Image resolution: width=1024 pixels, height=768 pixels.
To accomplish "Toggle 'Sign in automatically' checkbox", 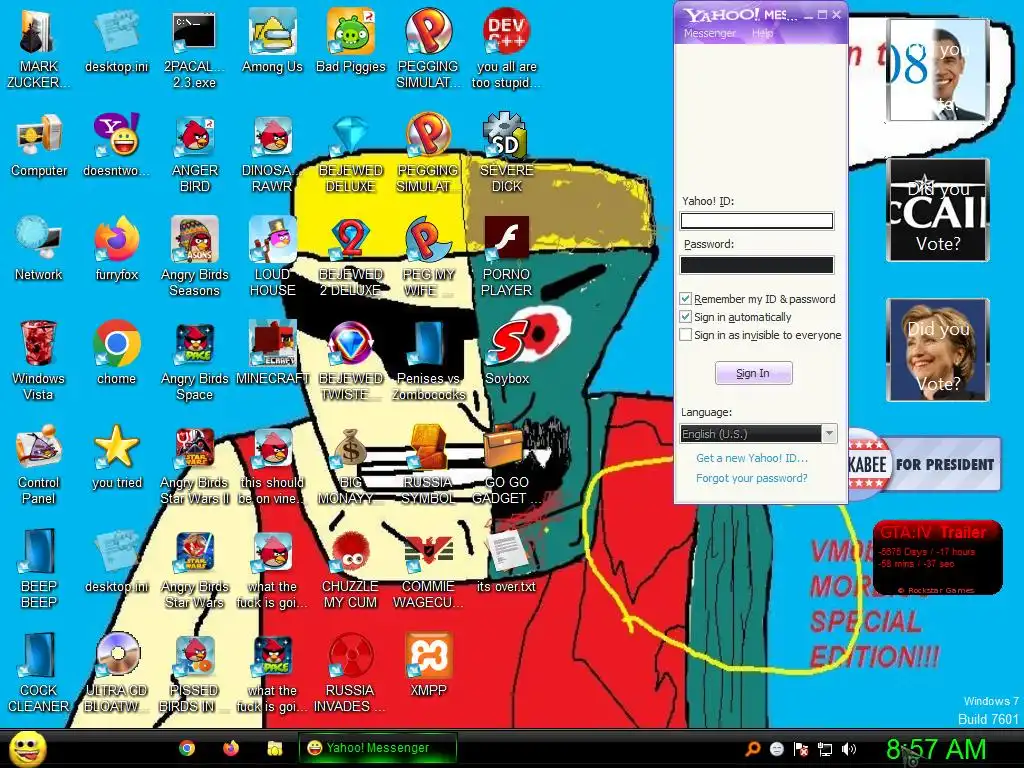I will [685, 317].
